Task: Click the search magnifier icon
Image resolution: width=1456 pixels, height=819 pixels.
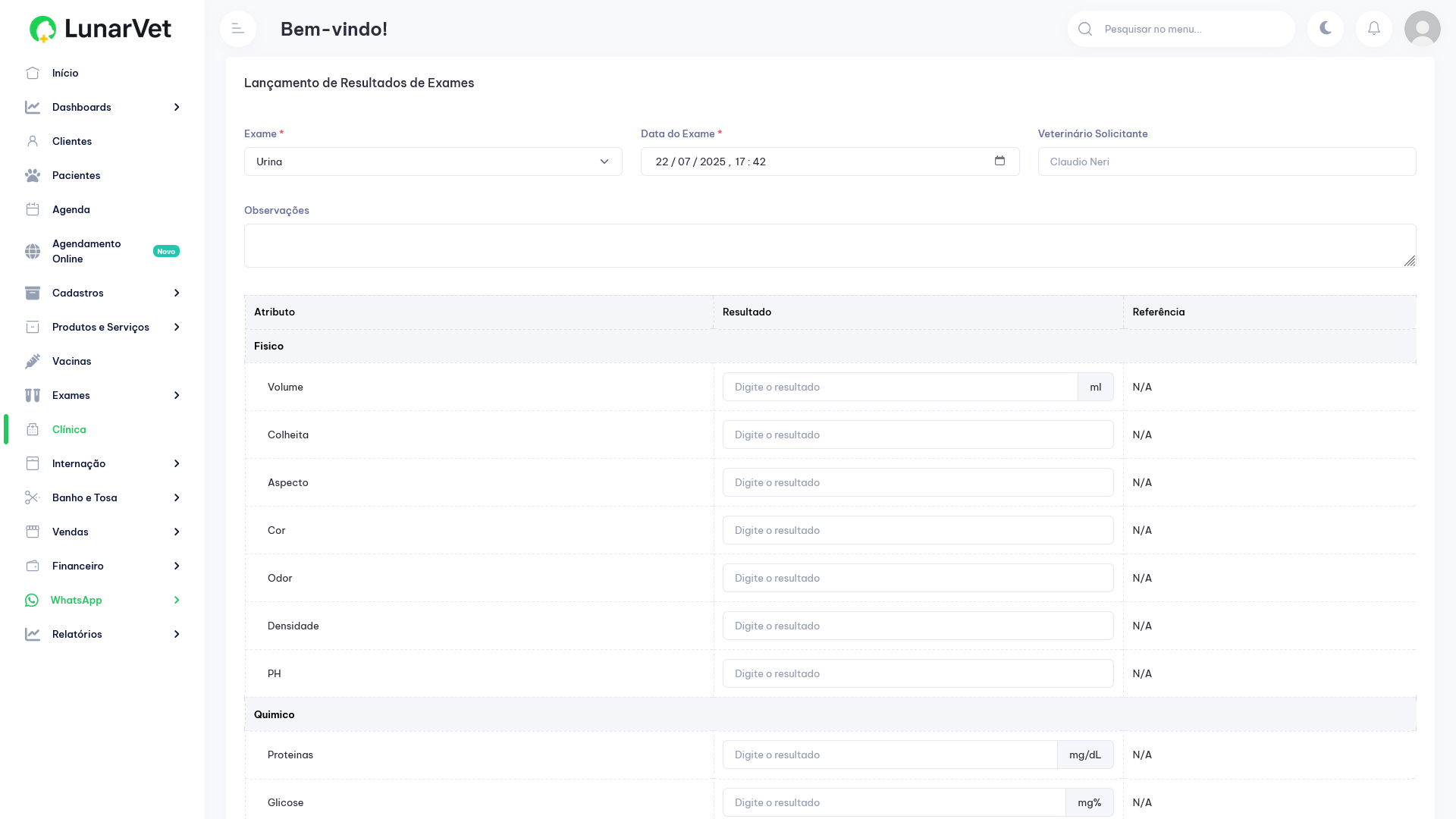Action: [x=1085, y=29]
